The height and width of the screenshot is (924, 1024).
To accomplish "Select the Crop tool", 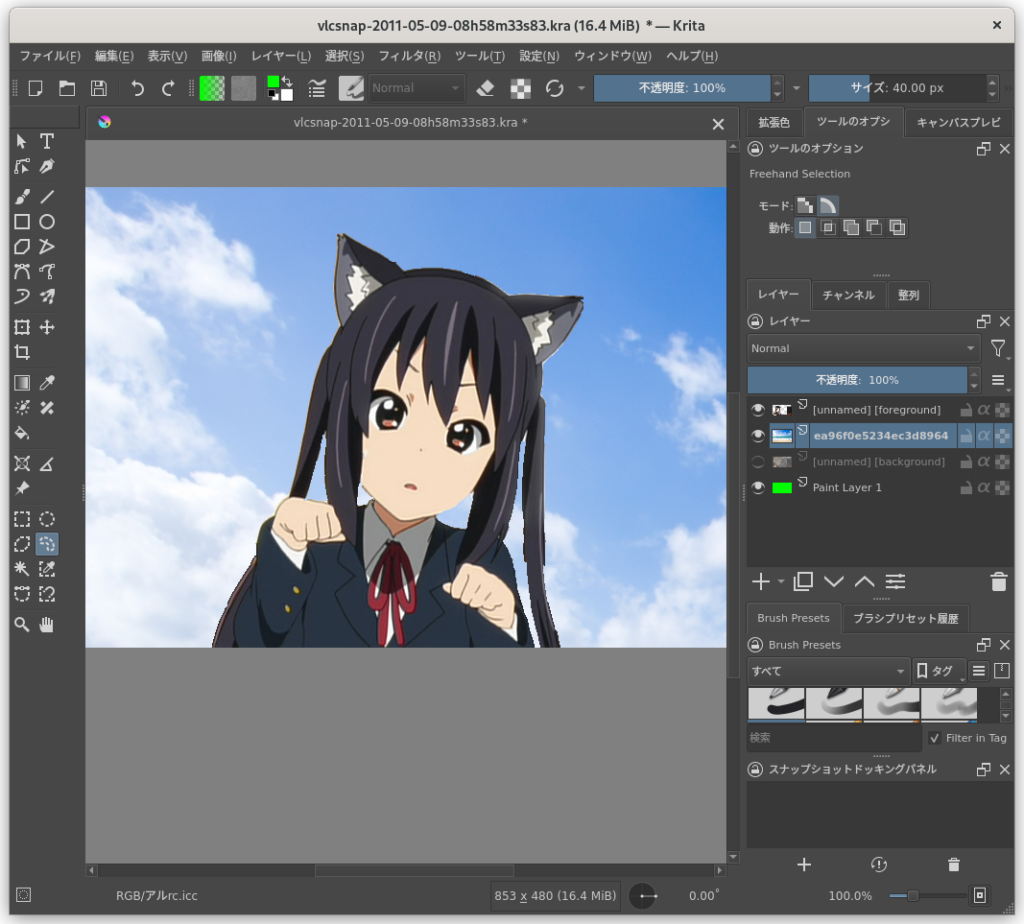I will (22, 353).
